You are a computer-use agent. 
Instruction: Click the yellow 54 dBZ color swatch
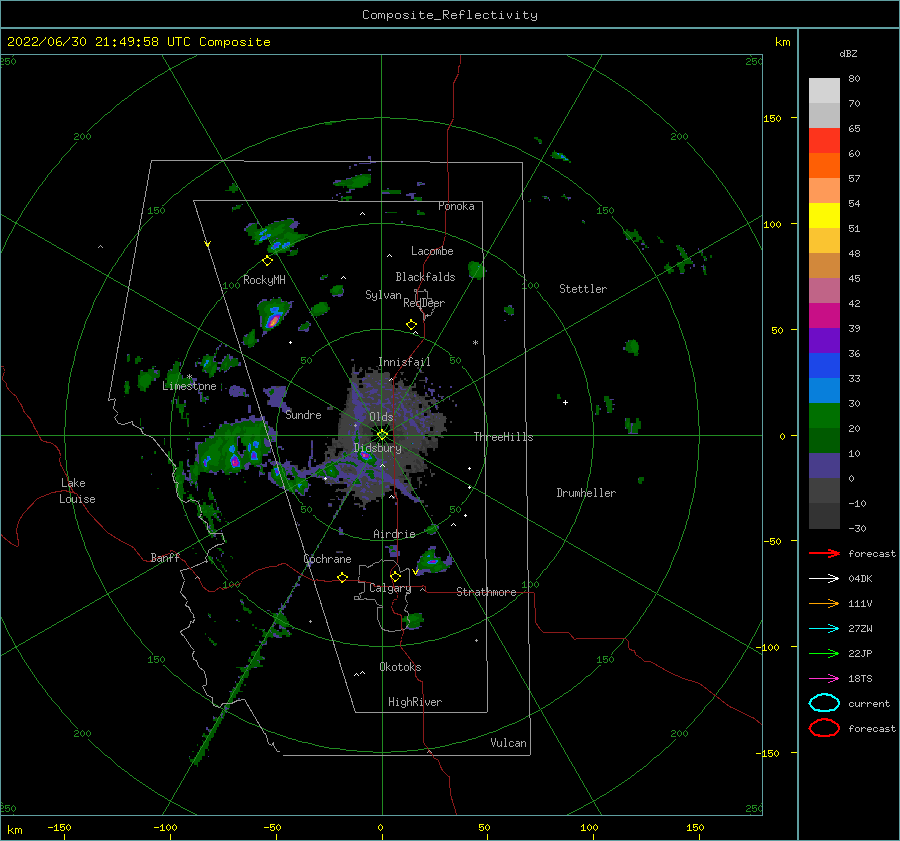(824, 215)
